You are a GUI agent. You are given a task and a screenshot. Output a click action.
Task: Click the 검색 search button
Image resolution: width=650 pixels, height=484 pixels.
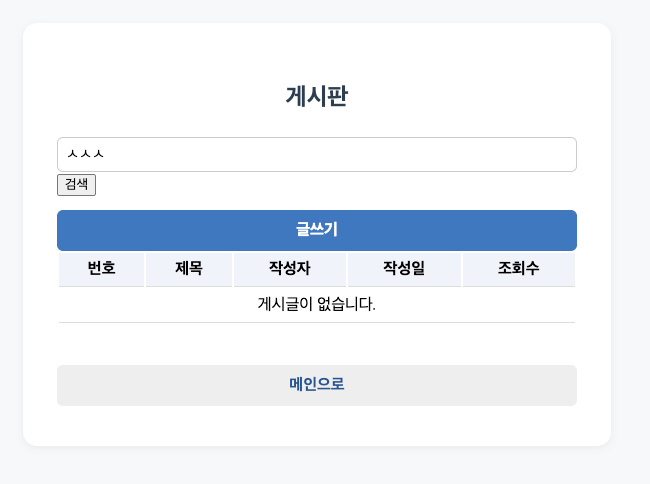click(x=76, y=185)
